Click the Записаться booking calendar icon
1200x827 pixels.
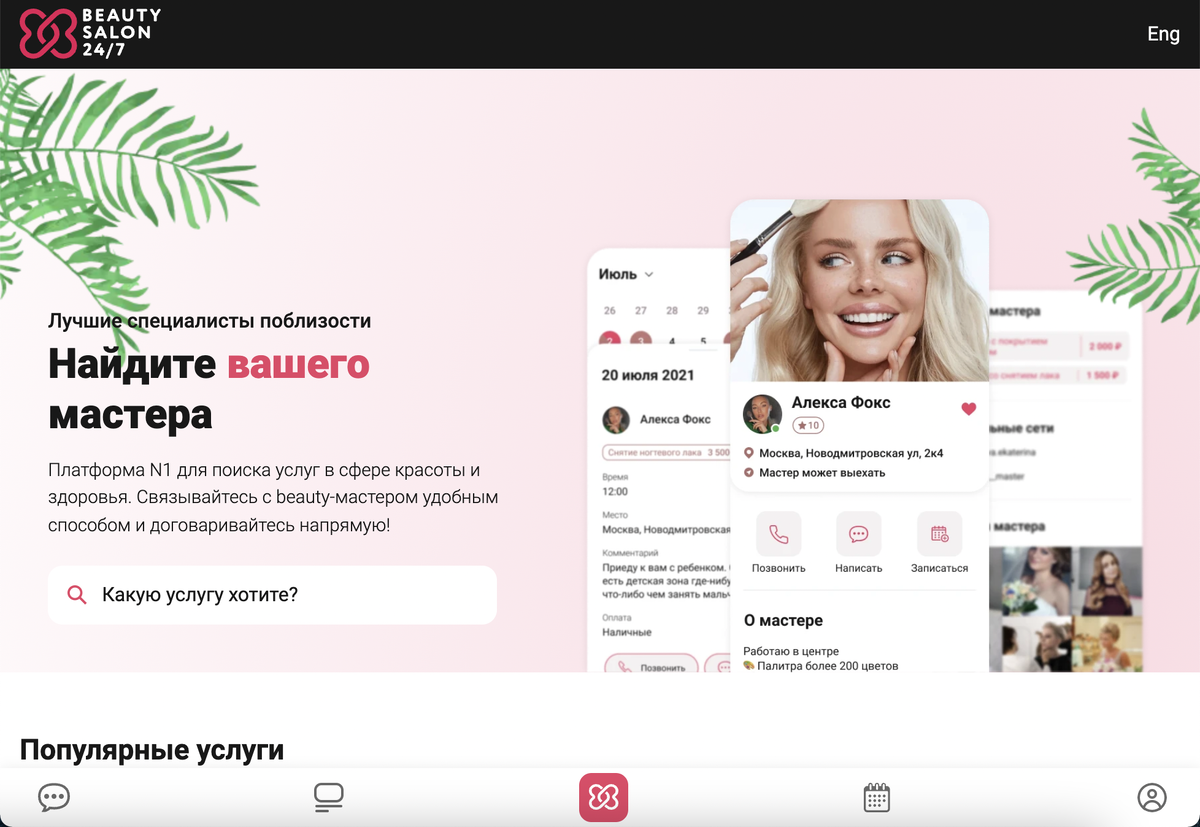939,533
